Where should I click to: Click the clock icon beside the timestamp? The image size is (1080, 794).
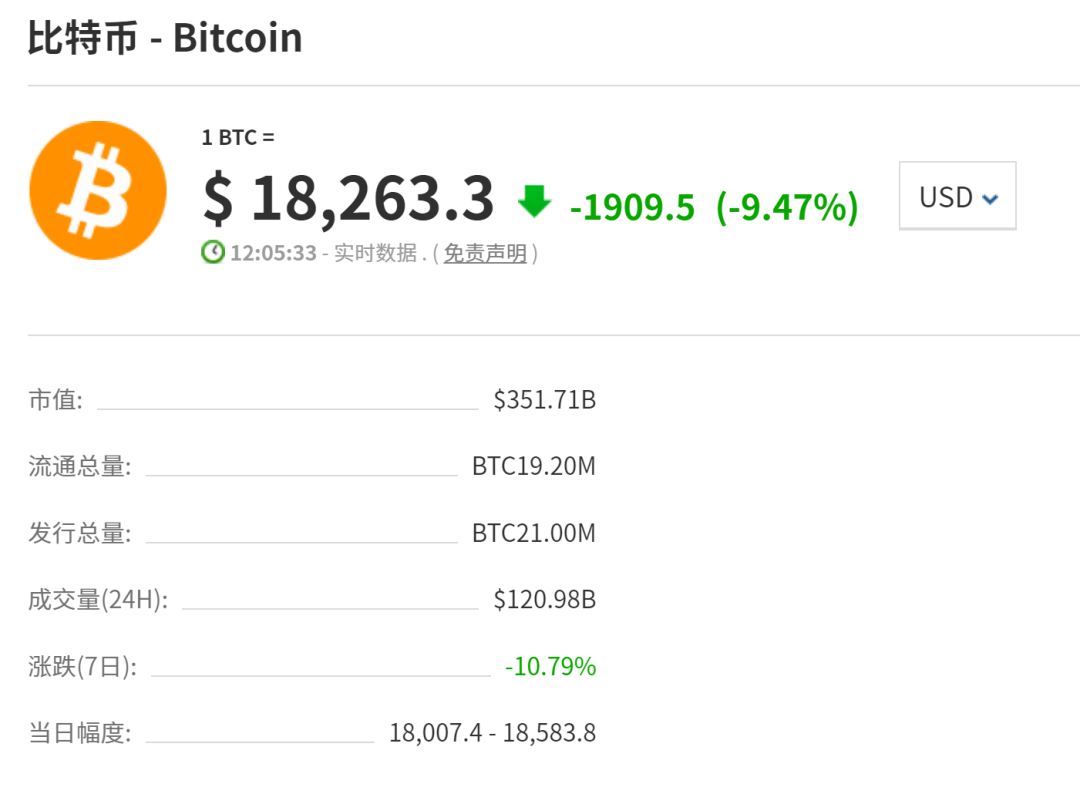click(x=213, y=253)
